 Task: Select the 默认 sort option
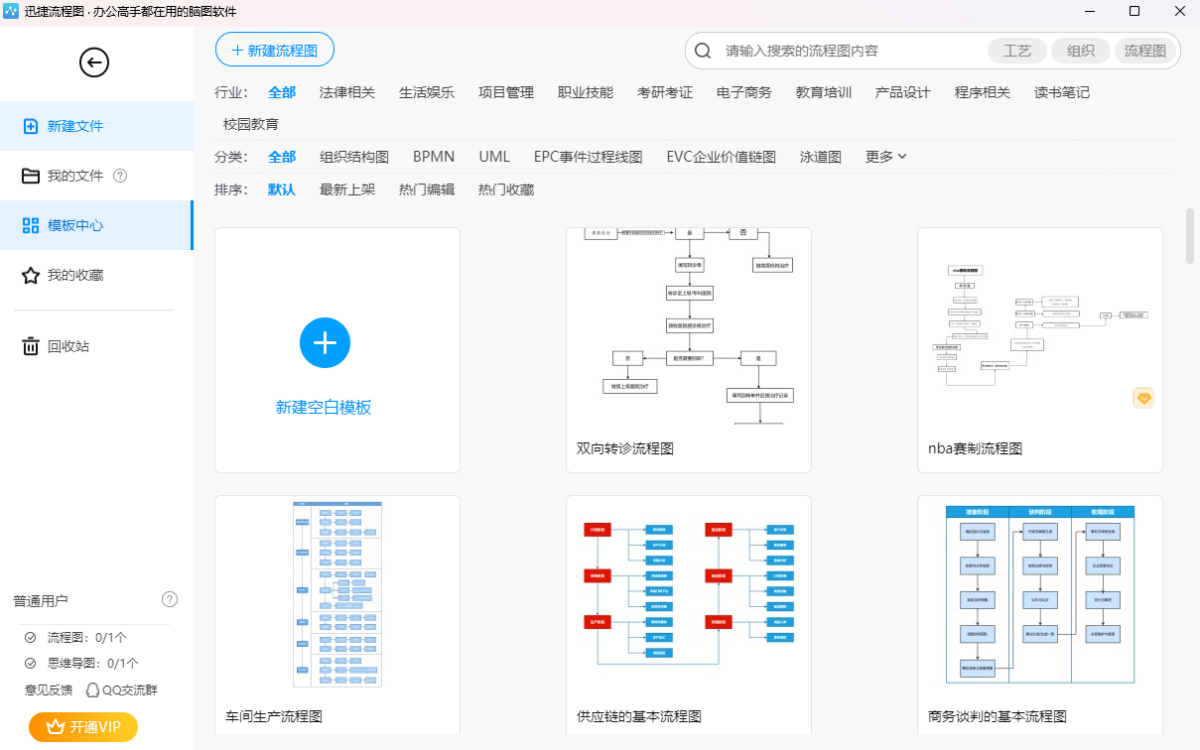(x=281, y=189)
